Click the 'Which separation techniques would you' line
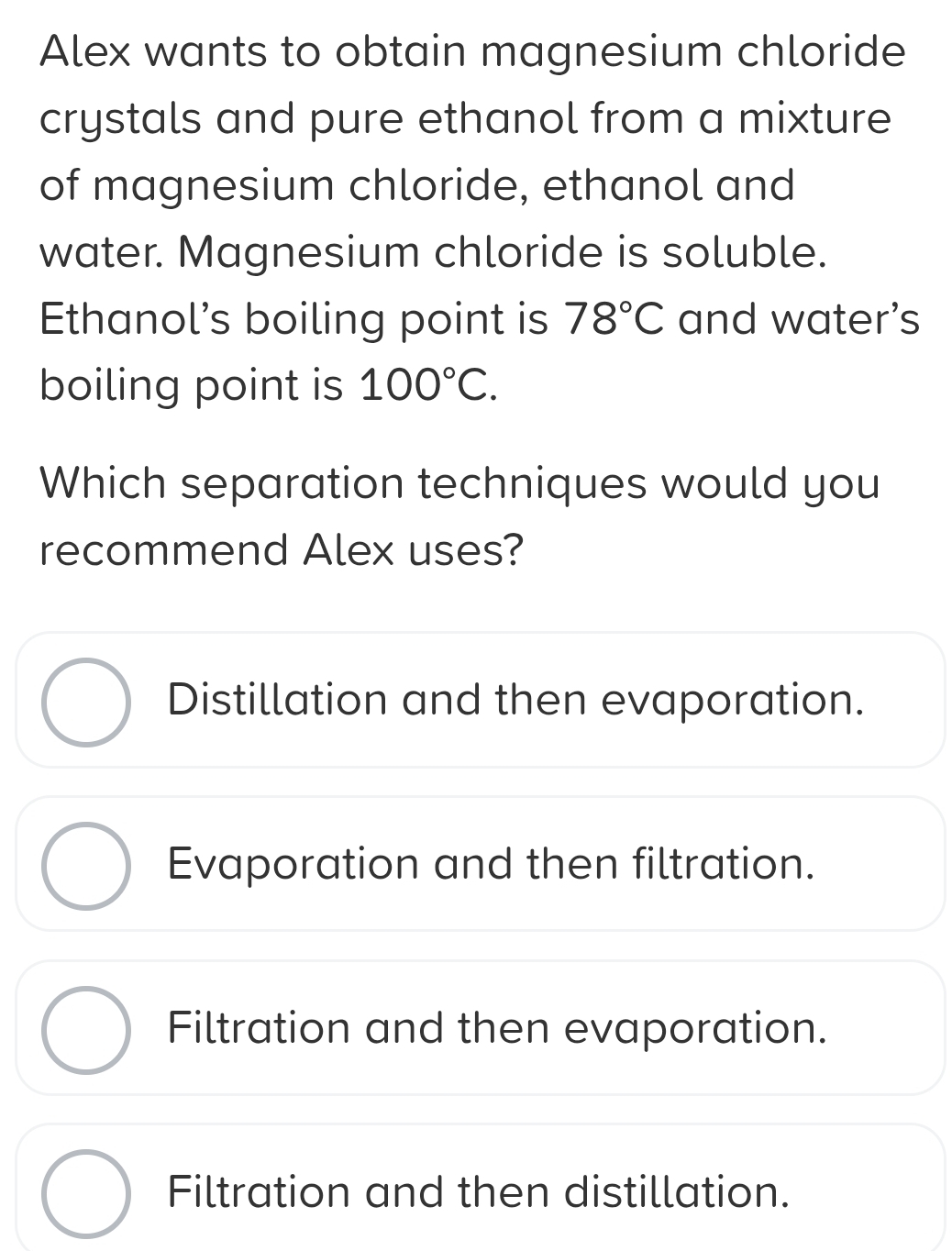This screenshot has height=1251, width=952. (x=459, y=483)
